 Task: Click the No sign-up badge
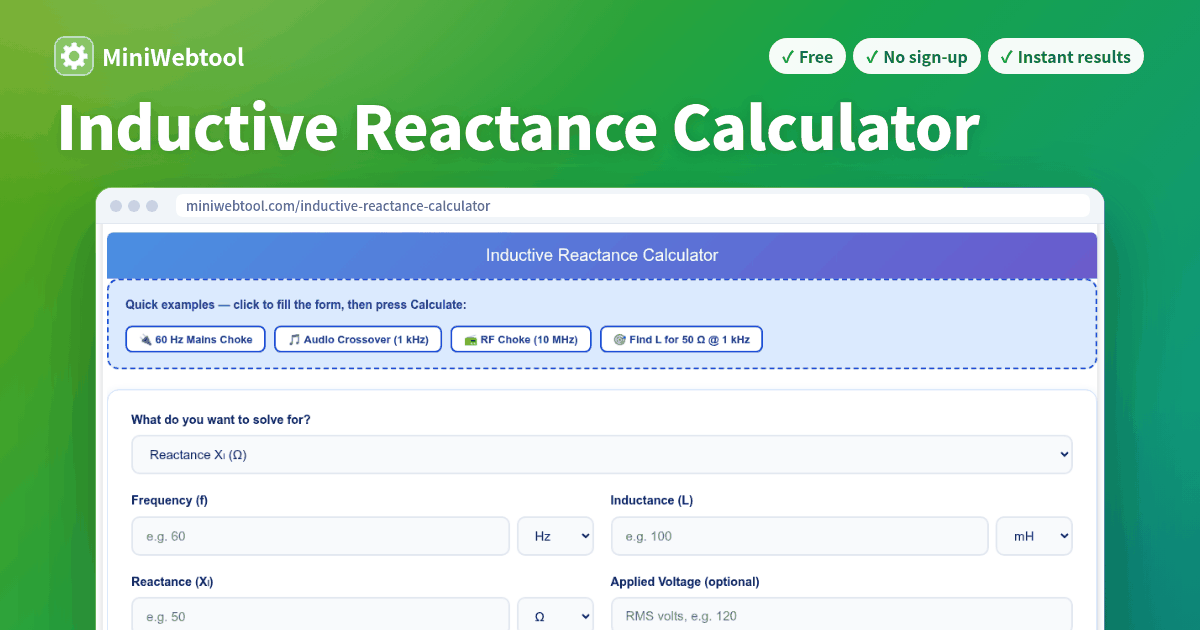(x=917, y=57)
